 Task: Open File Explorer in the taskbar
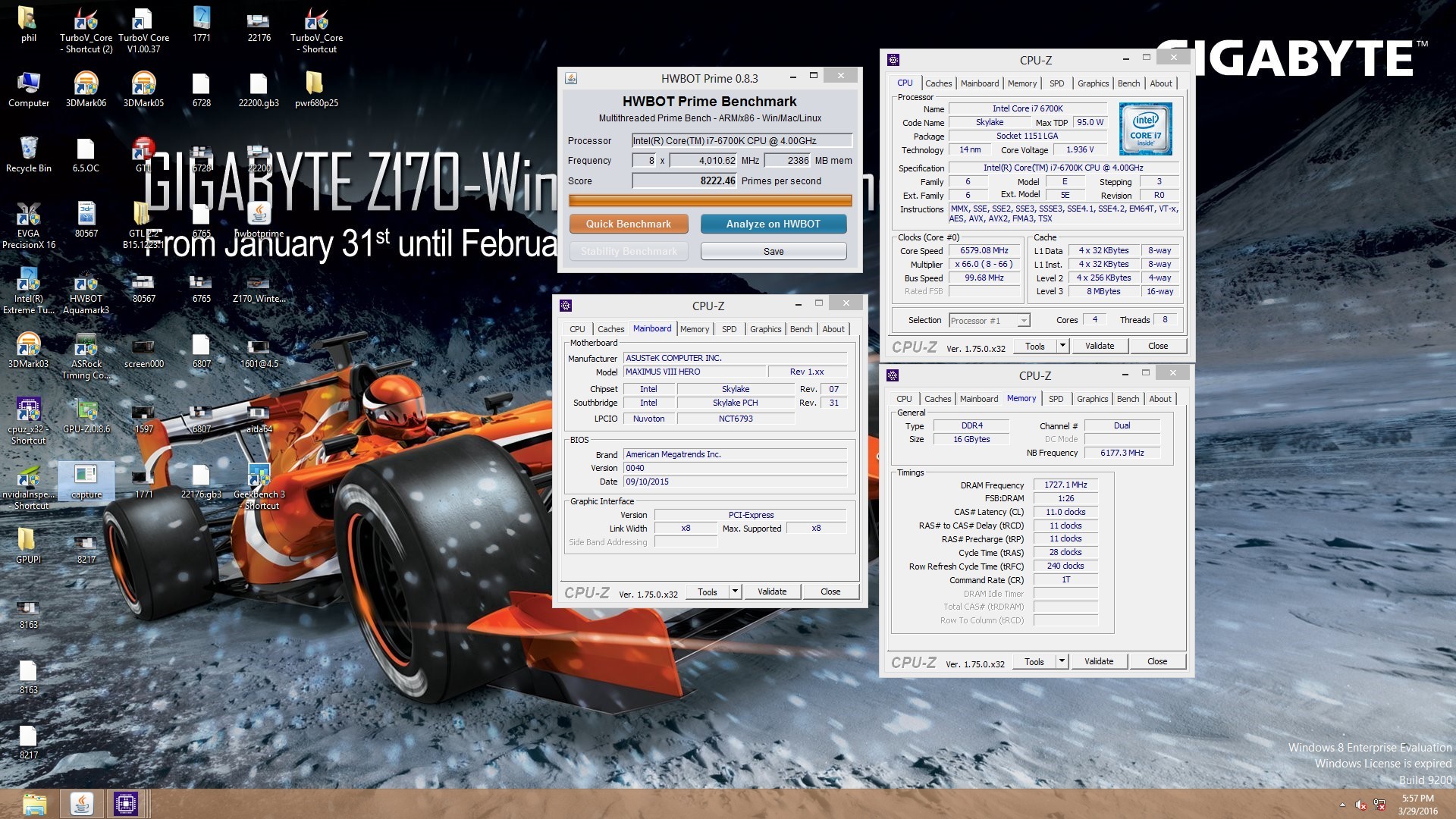35,804
